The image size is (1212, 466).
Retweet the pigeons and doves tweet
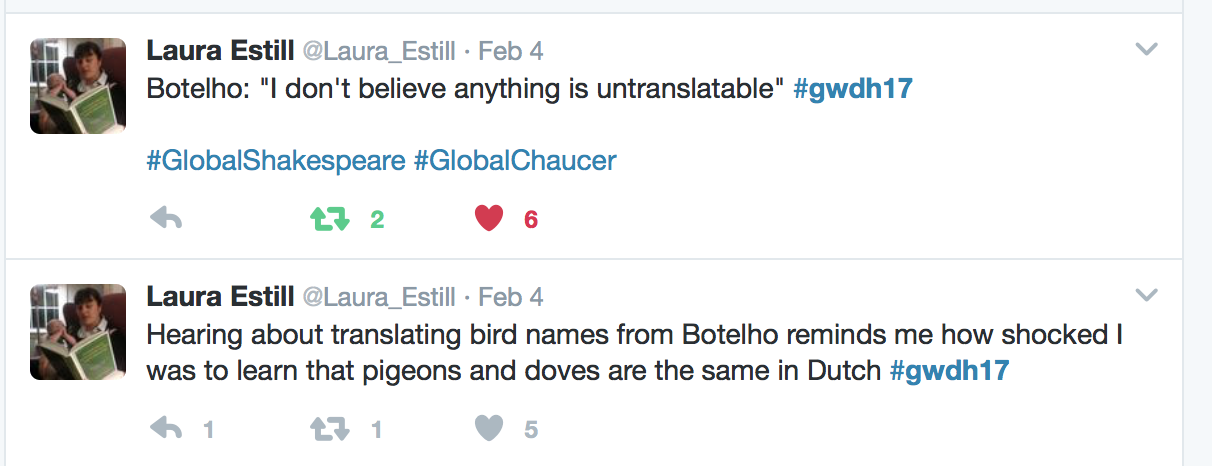click(x=330, y=429)
